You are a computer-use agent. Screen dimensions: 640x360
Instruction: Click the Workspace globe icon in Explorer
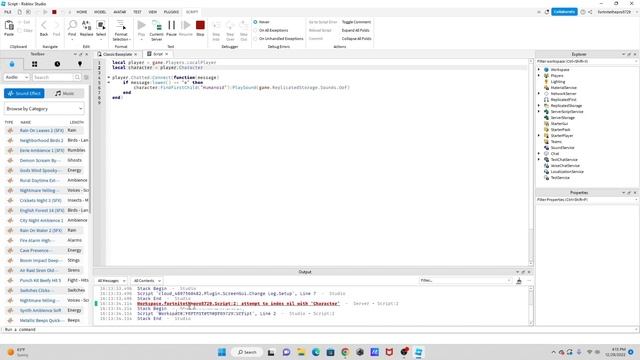pyautogui.click(x=546, y=70)
